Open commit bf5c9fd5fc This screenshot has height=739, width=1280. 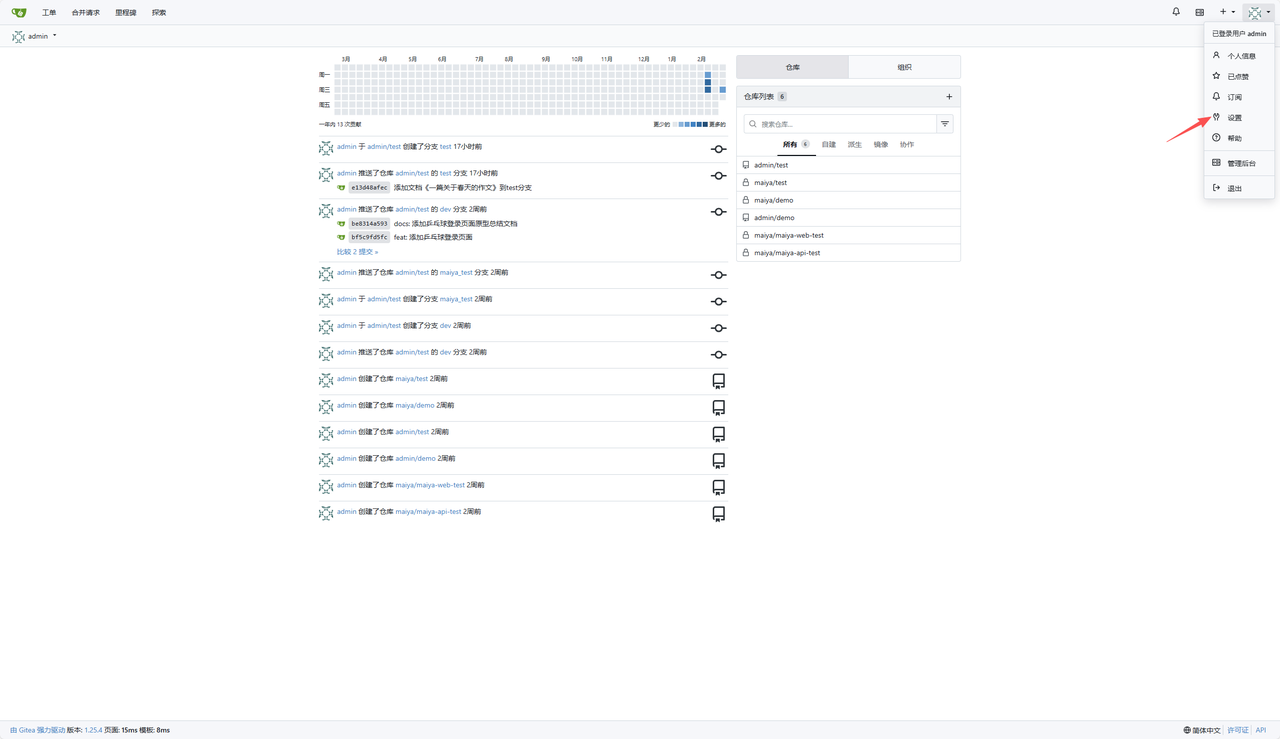[369, 237]
